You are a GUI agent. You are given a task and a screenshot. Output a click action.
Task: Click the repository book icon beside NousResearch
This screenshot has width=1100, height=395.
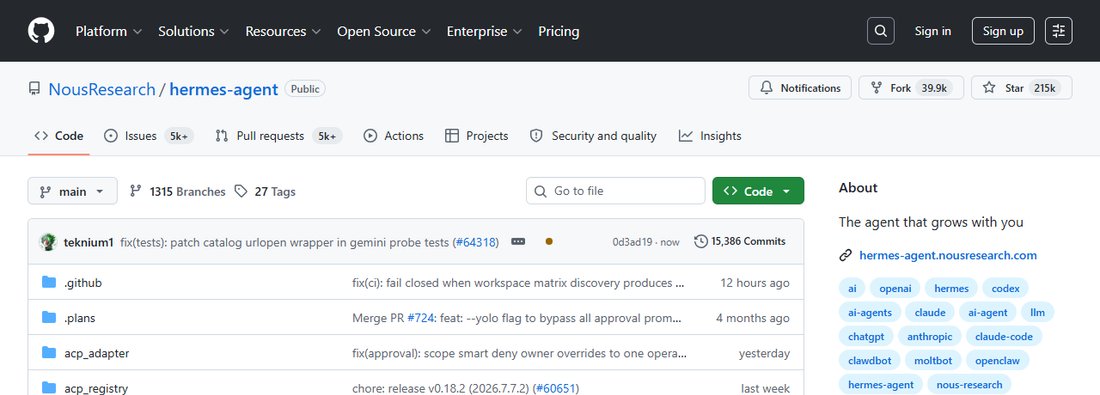(x=34, y=88)
